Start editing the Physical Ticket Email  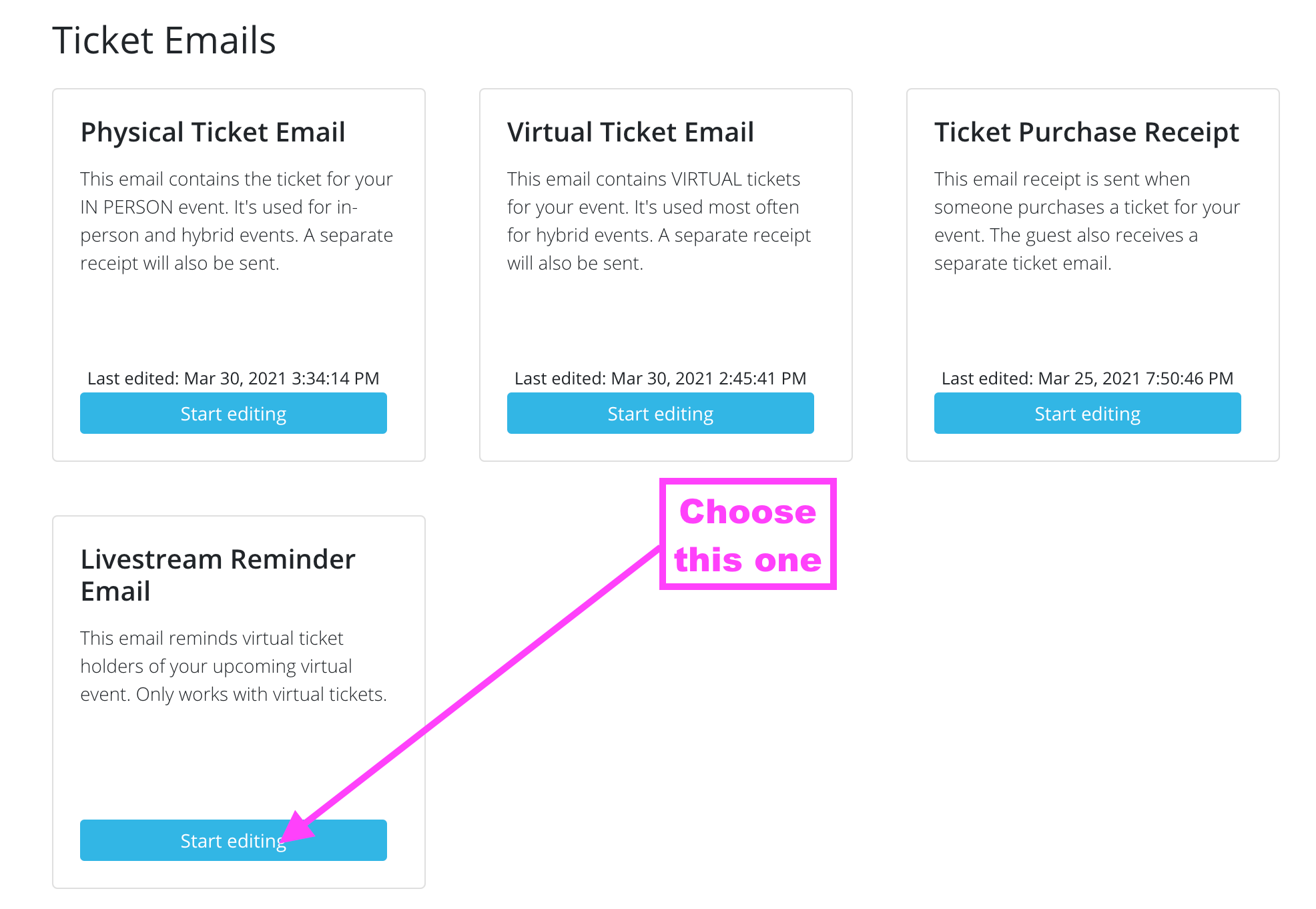coord(233,414)
